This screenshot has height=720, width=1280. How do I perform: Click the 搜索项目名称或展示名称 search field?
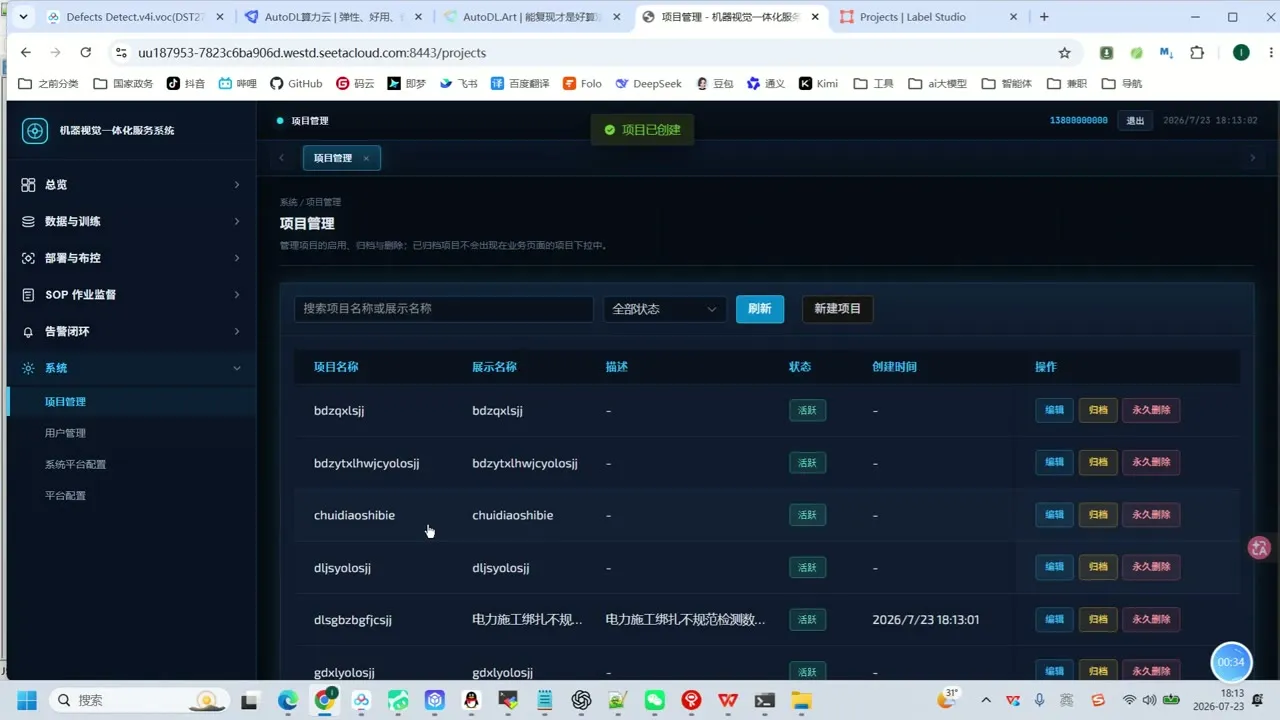[444, 309]
